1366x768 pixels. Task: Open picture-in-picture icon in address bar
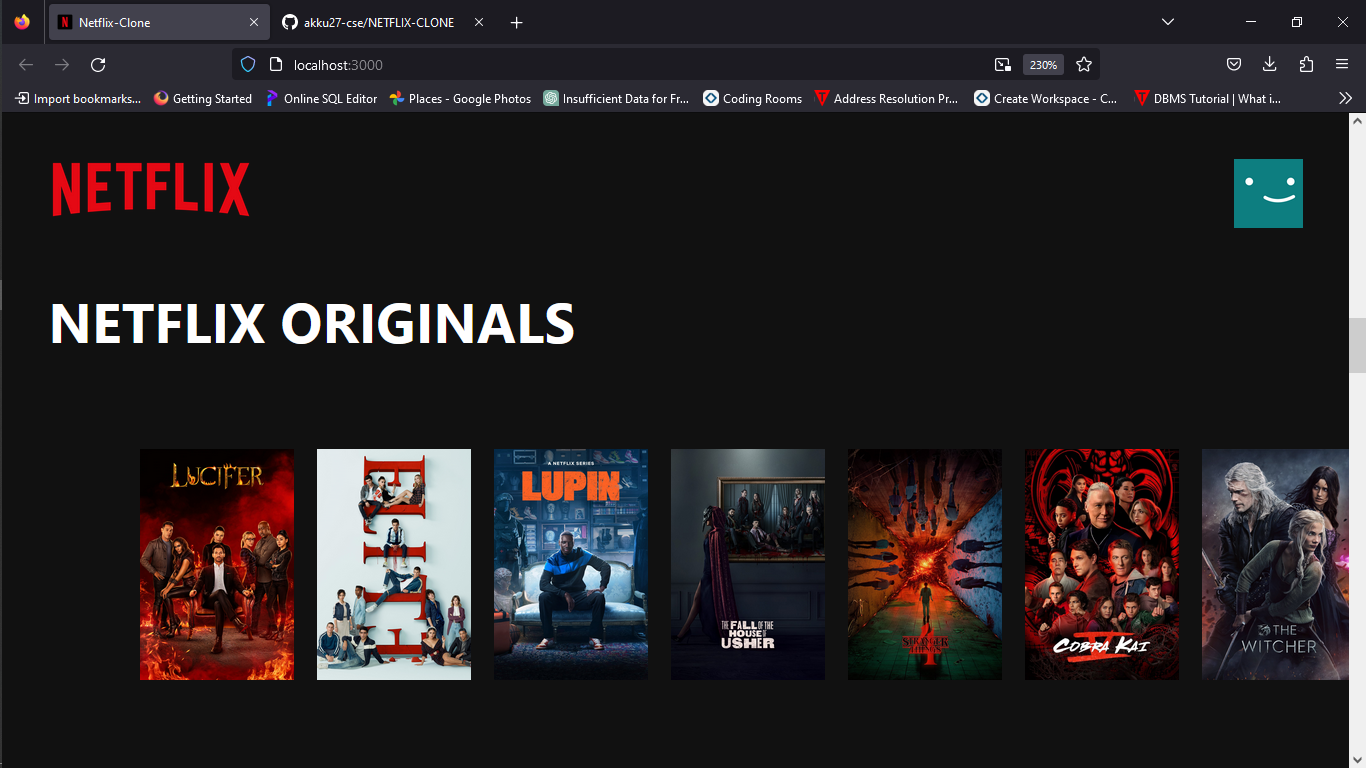[x=1002, y=64]
